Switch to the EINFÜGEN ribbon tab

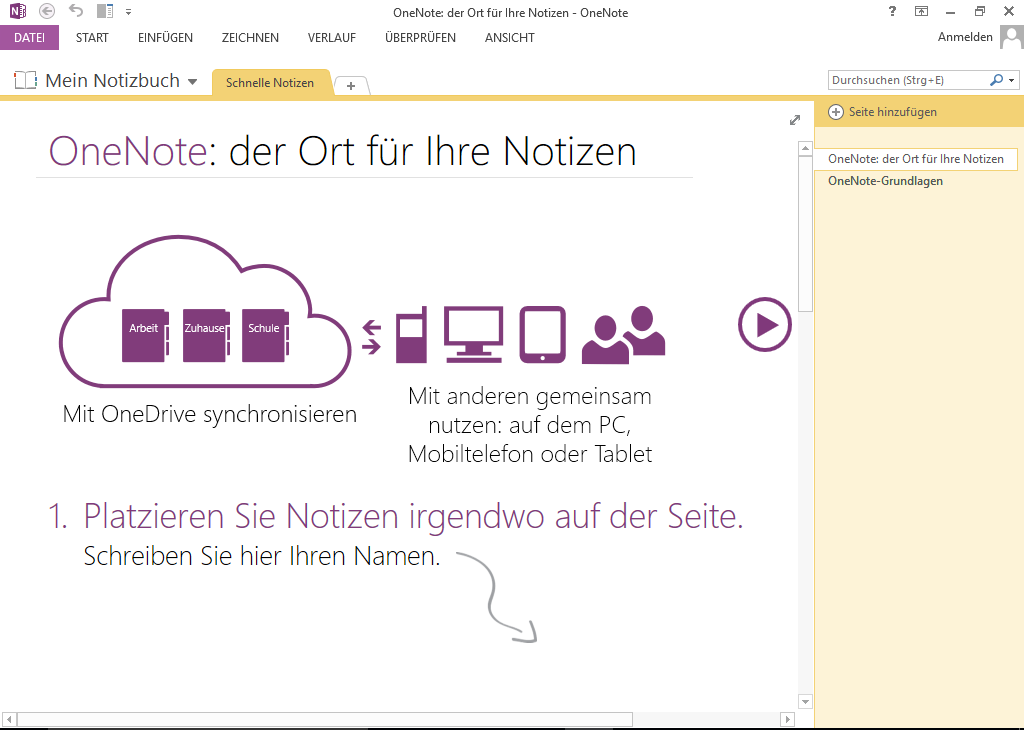pyautogui.click(x=164, y=37)
